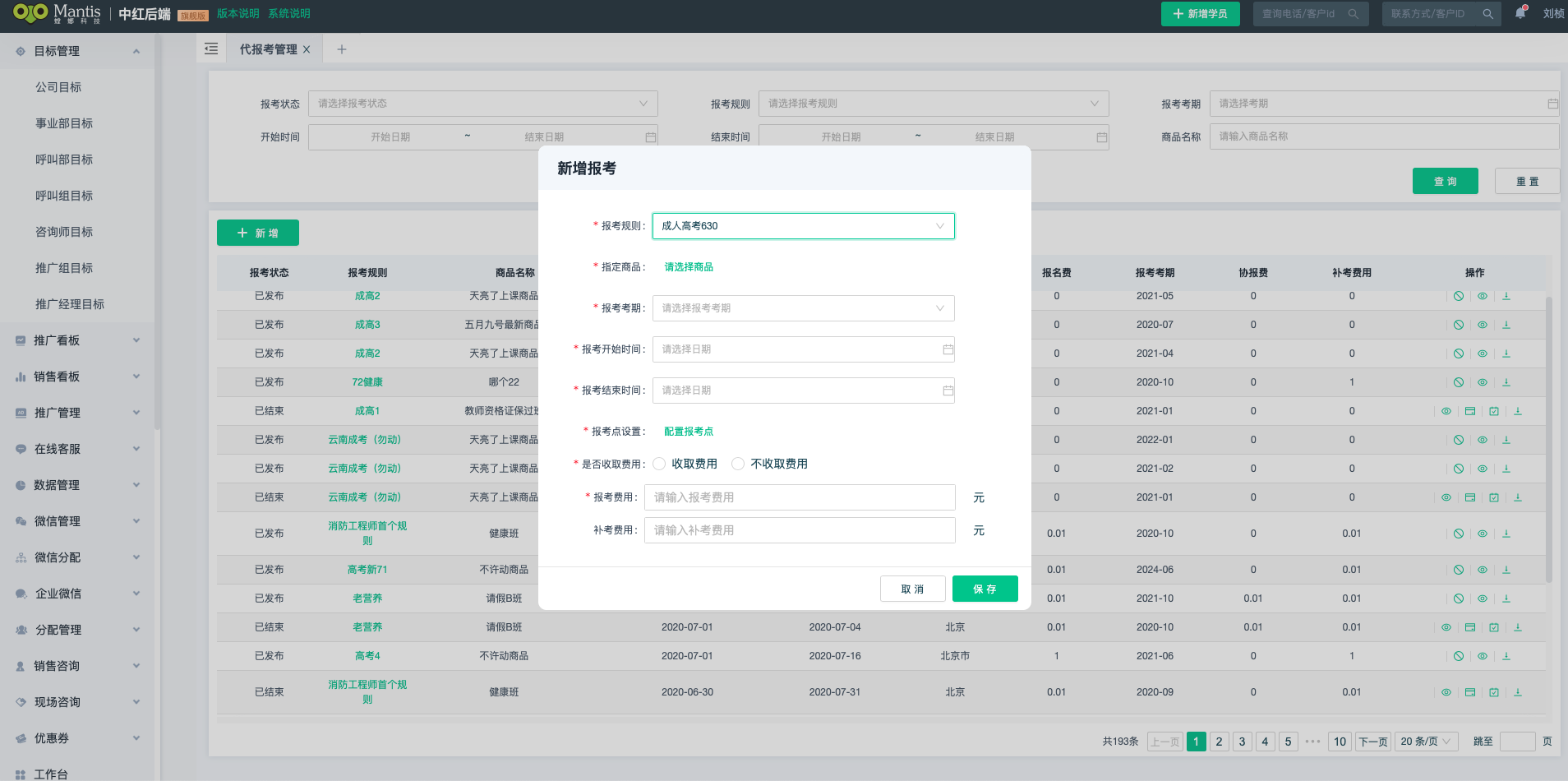Screen dimensions: 1568x781
Task: Click 商品名称 filter input
Action: pos(1384,136)
